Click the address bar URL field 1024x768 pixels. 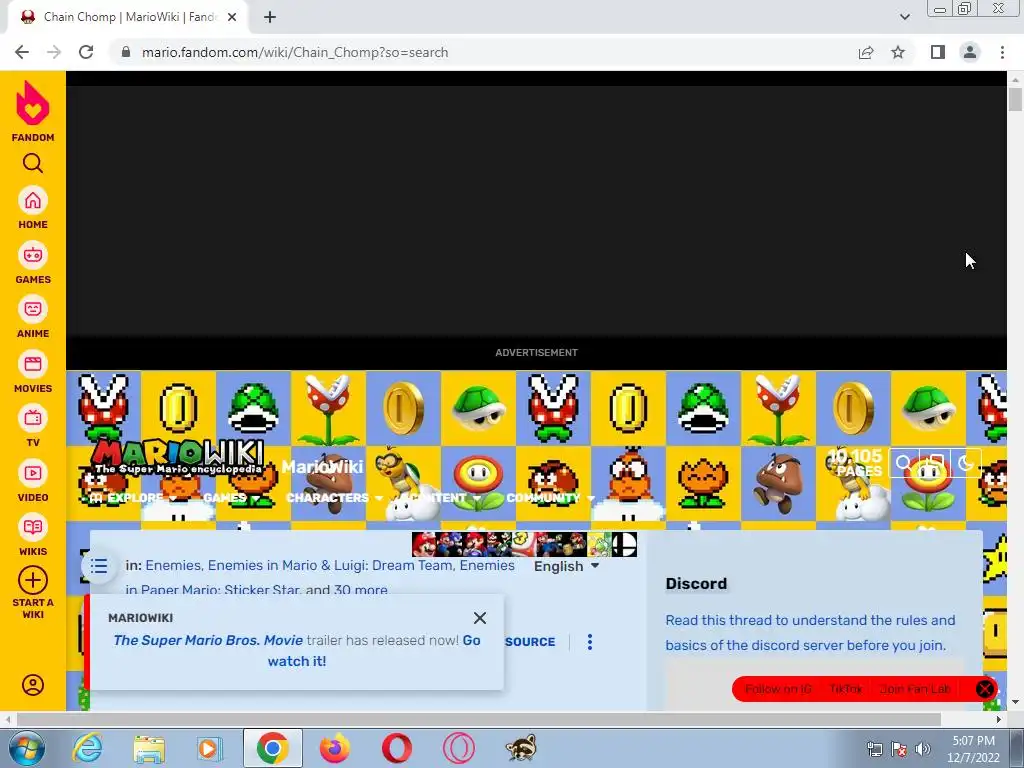click(x=483, y=52)
